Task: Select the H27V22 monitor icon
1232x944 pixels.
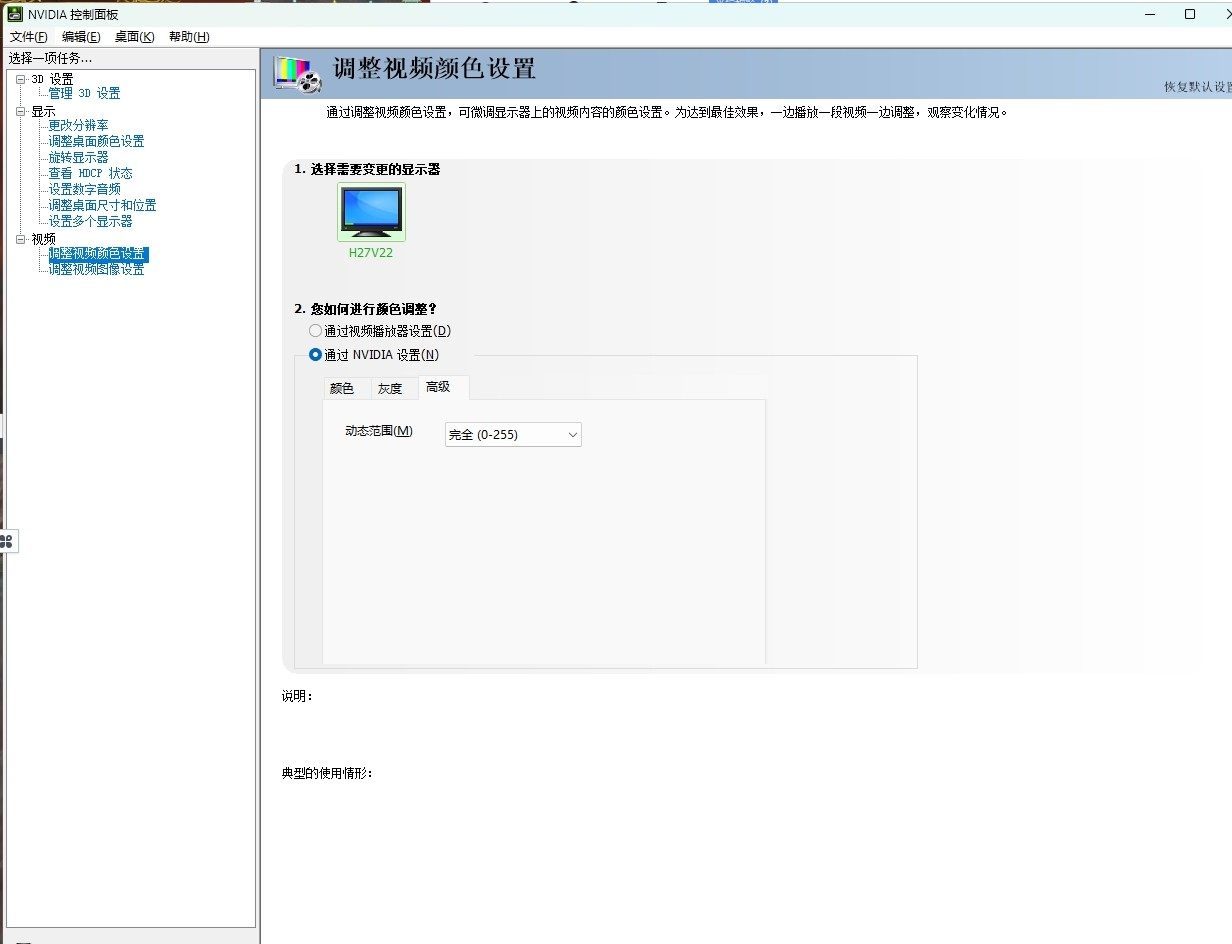Action: [x=371, y=212]
